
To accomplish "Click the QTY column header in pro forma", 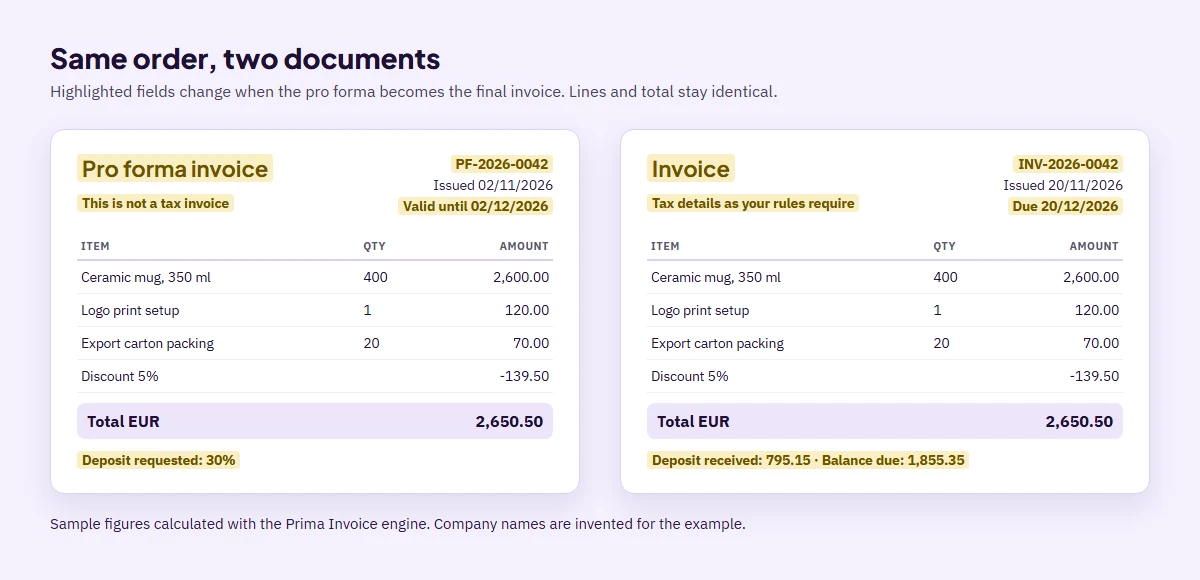I will (374, 246).
